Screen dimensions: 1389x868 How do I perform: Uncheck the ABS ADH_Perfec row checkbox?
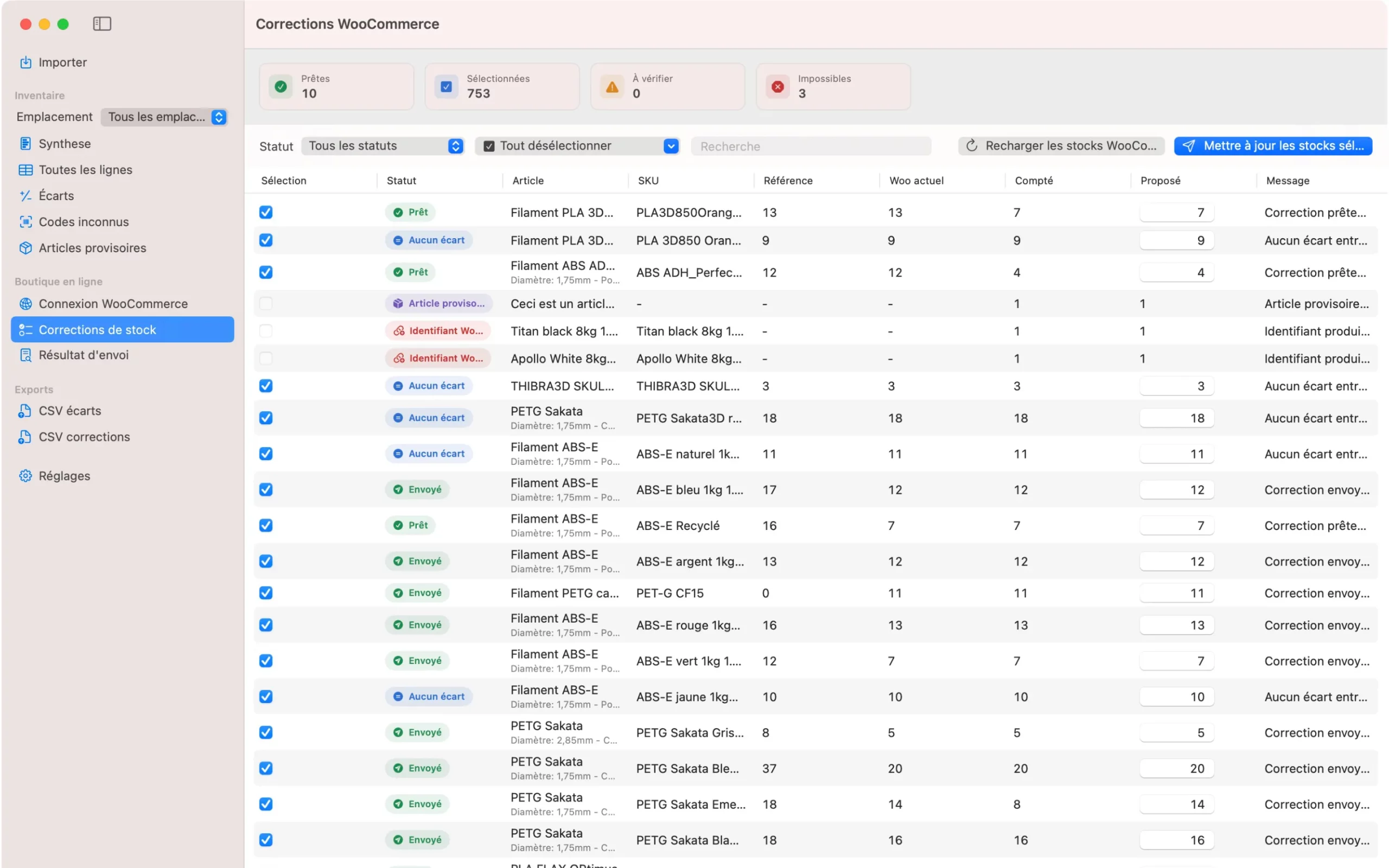pyautogui.click(x=266, y=272)
